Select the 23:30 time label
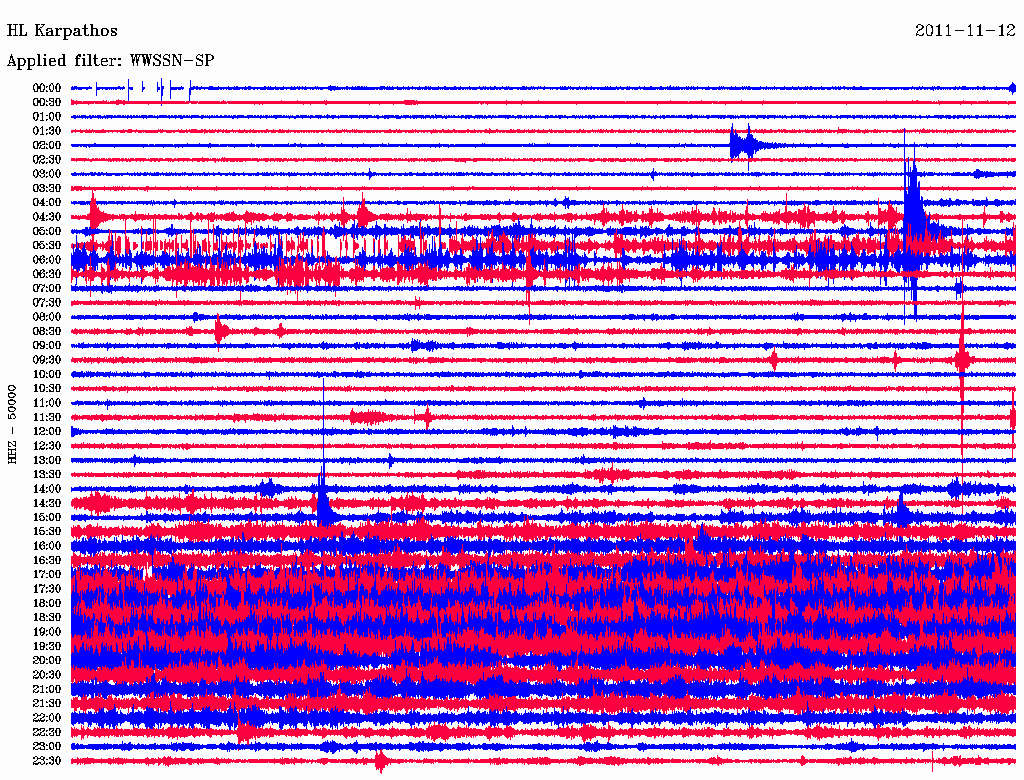This screenshot has height=780, width=1024. 47,761
